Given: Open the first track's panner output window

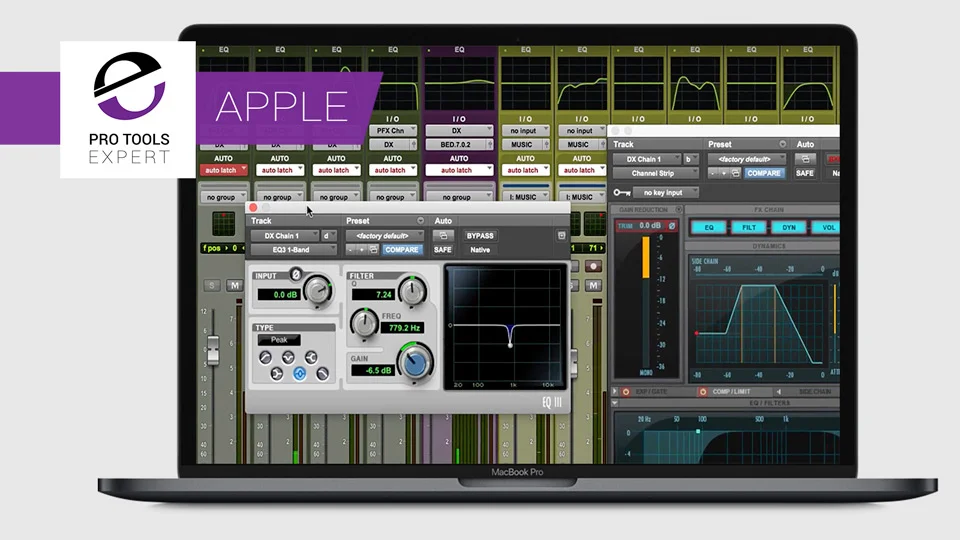Looking at the screenshot, I should pos(223,223).
